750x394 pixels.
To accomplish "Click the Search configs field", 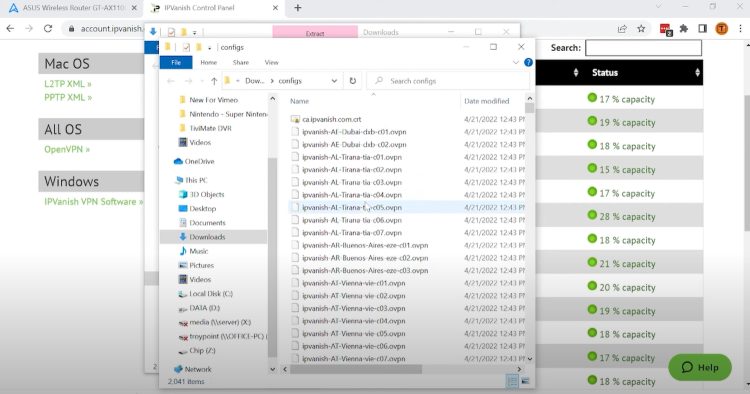I will click(448, 81).
